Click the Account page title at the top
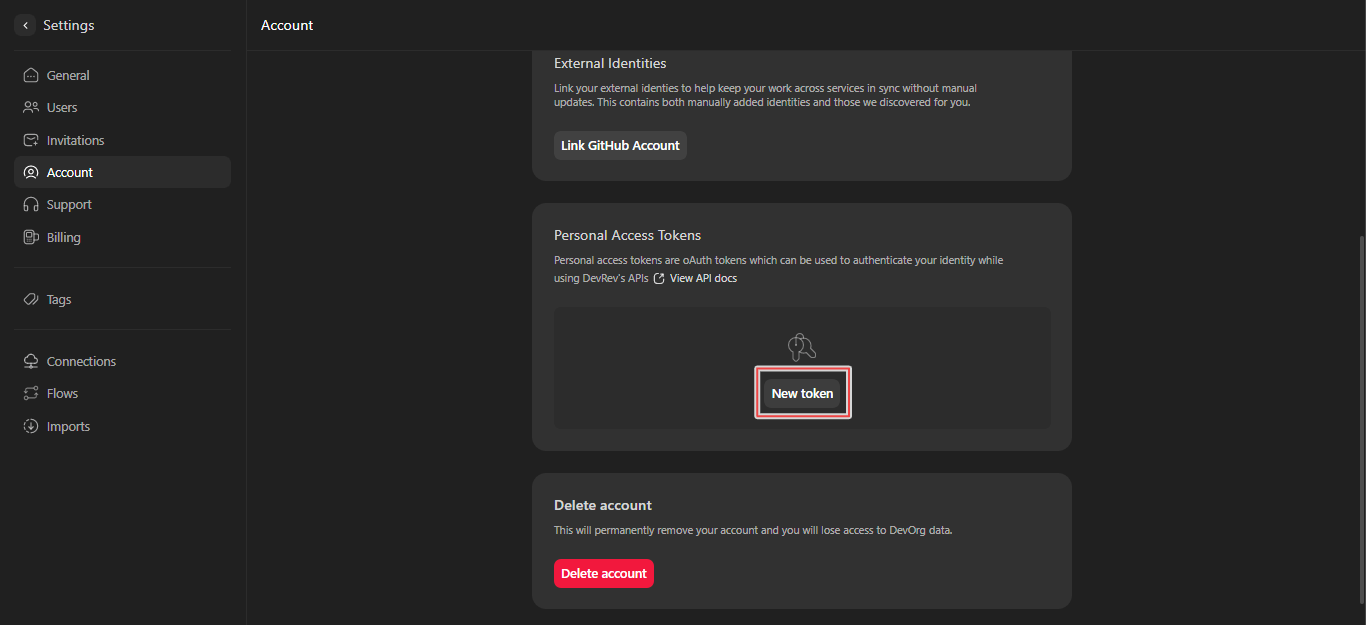The height and width of the screenshot is (625, 1366). point(287,25)
